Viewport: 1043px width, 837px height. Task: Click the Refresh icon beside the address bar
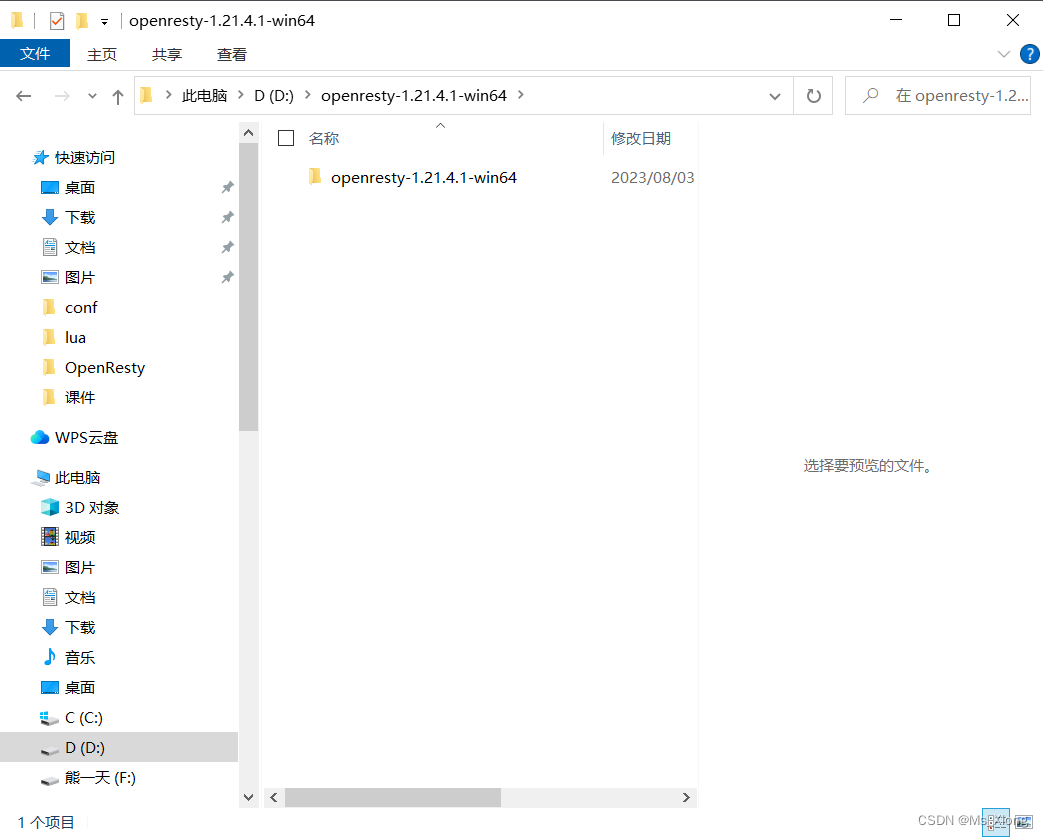click(813, 95)
